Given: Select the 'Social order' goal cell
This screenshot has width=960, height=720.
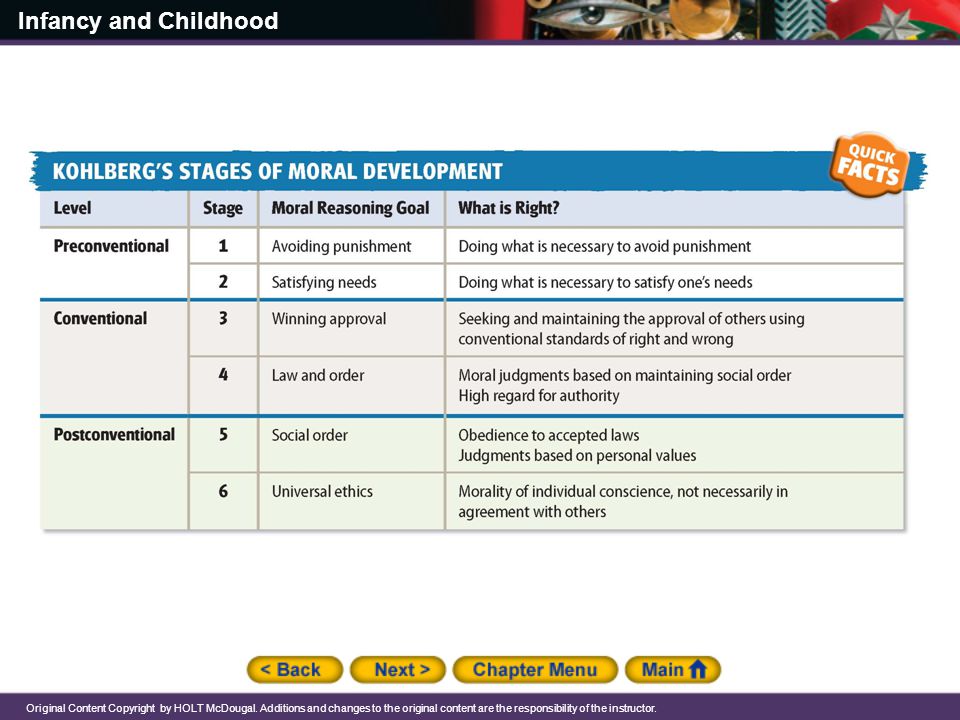Looking at the screenshot, I should (351, 444).
